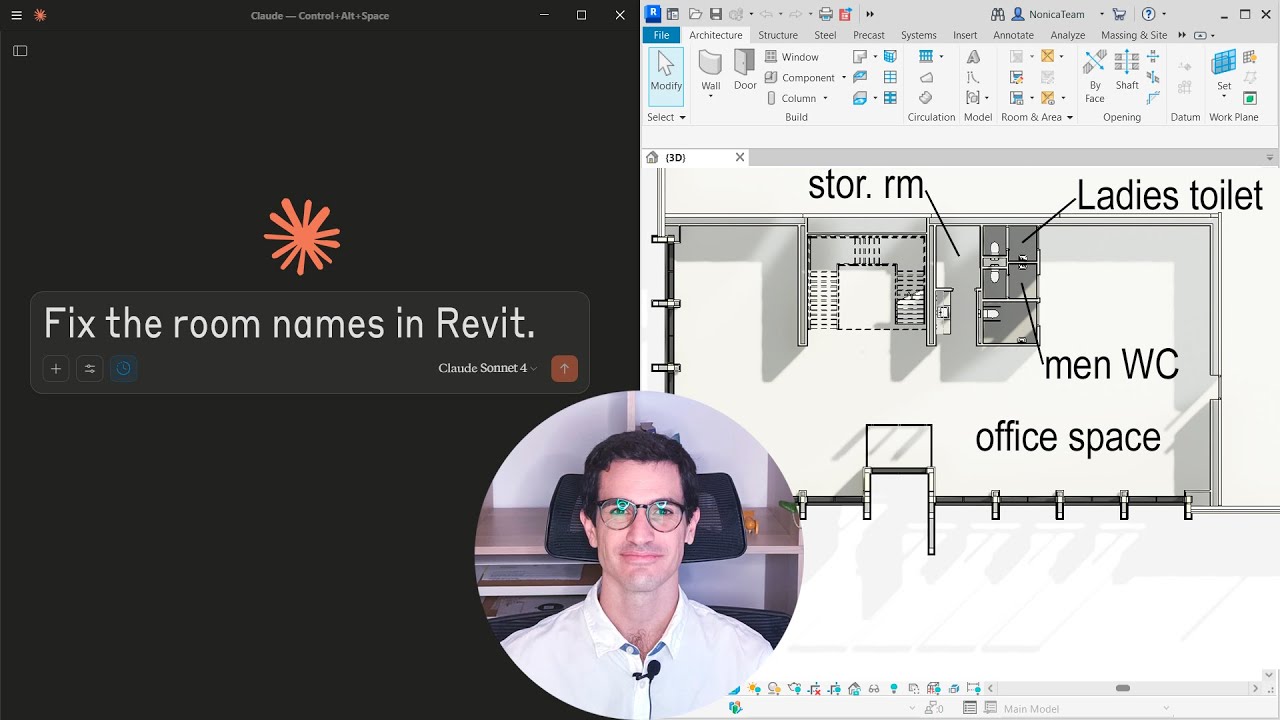Viewport: 1280px width, 720px height.
Task: Open the Claude Sonnet 4 model selector
Action: click(x=487, y=368)
